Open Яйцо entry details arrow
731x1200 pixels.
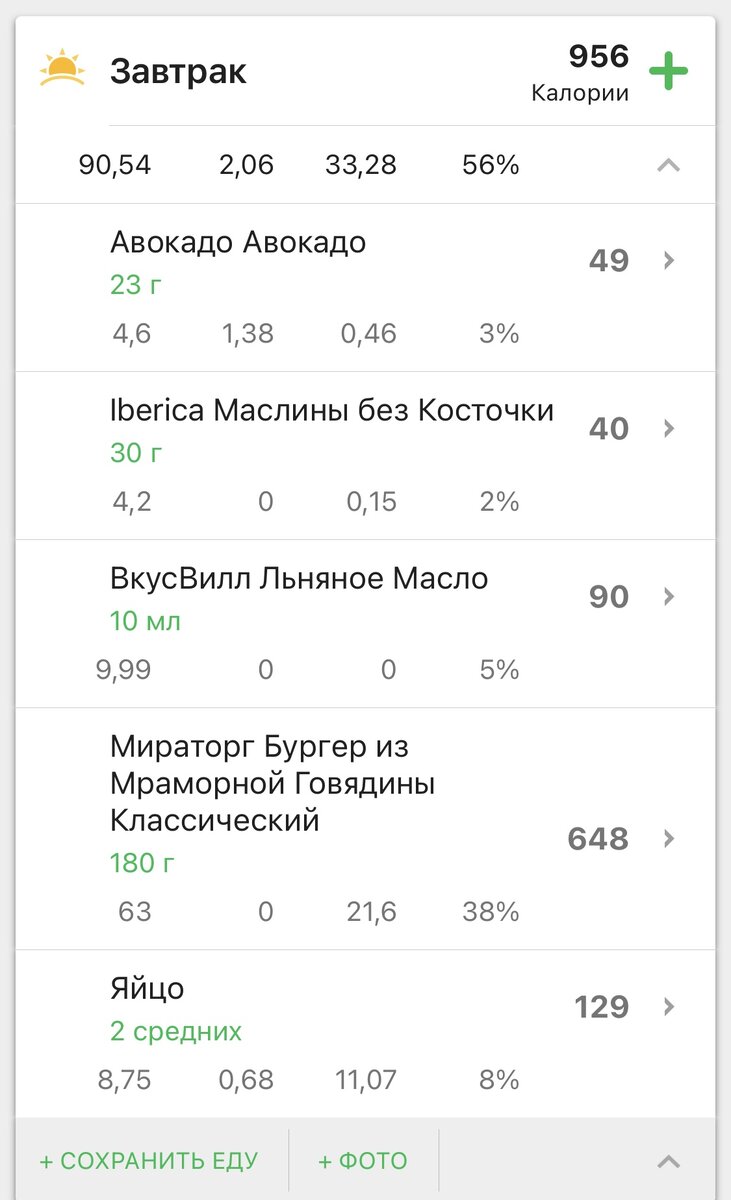click(x=669, y=1006)
